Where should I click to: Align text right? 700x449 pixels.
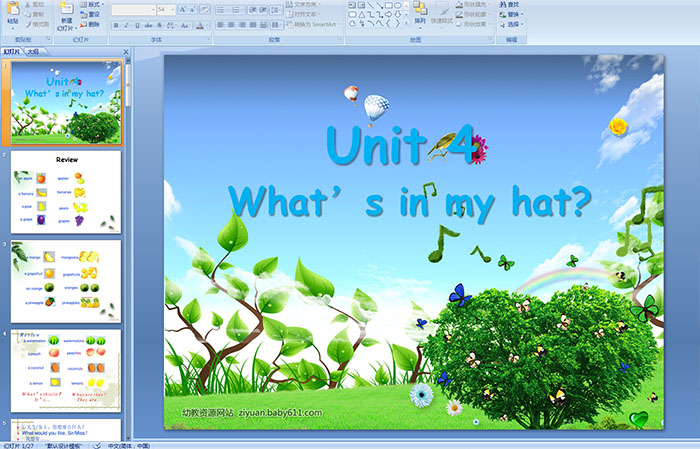coord(242,25)
